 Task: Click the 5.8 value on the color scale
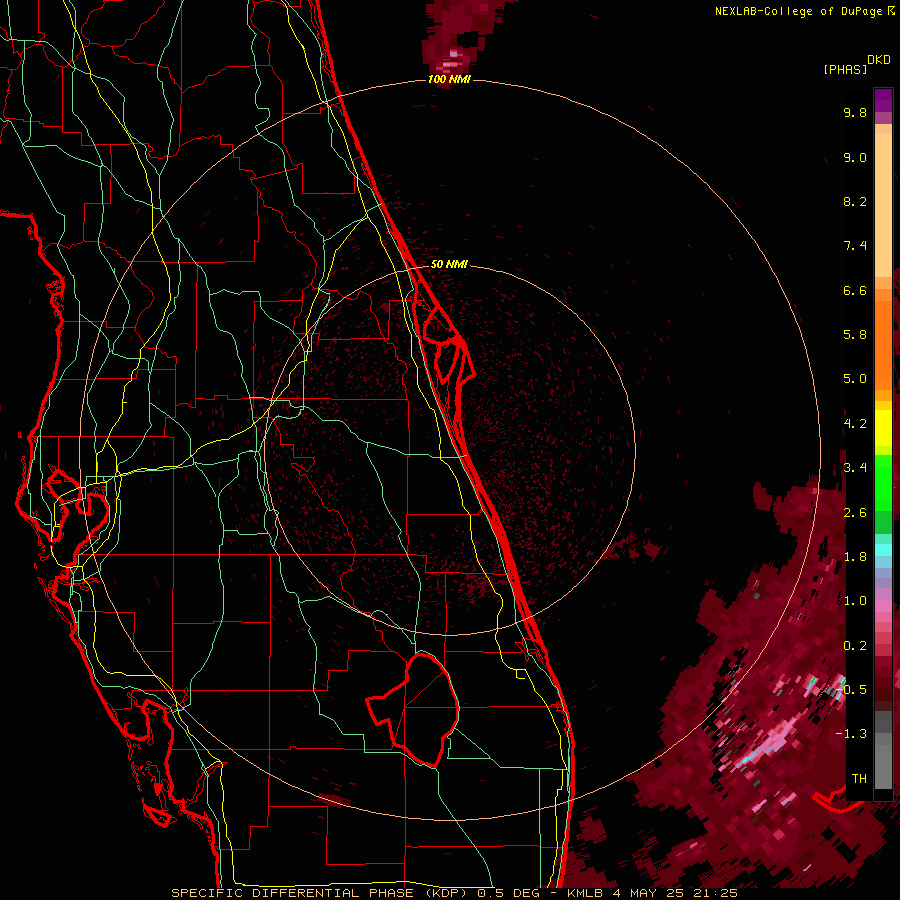click(x=855, y=335)
